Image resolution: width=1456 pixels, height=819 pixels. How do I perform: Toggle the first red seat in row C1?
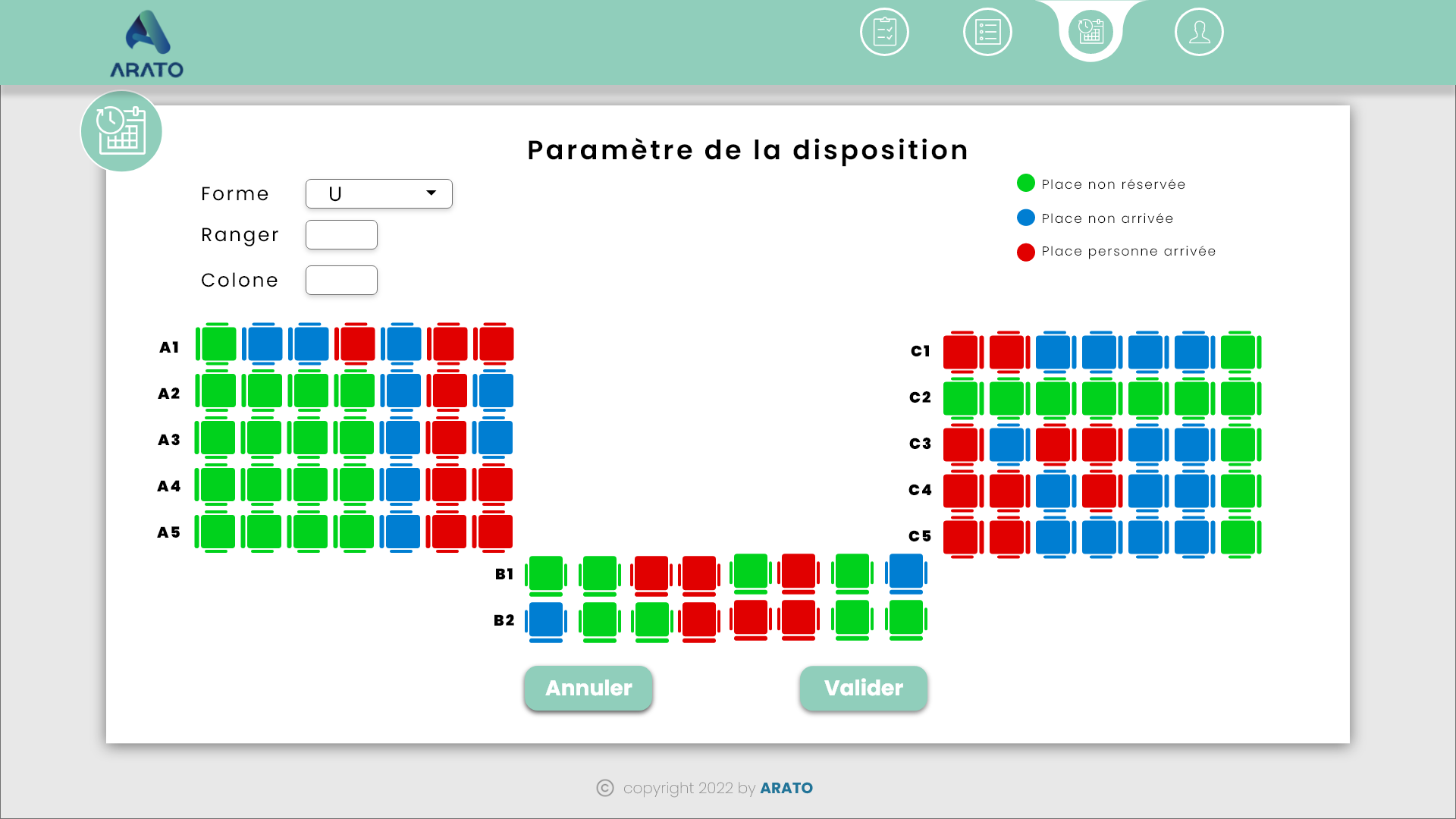pyautogui.click(x=961, y=352)
